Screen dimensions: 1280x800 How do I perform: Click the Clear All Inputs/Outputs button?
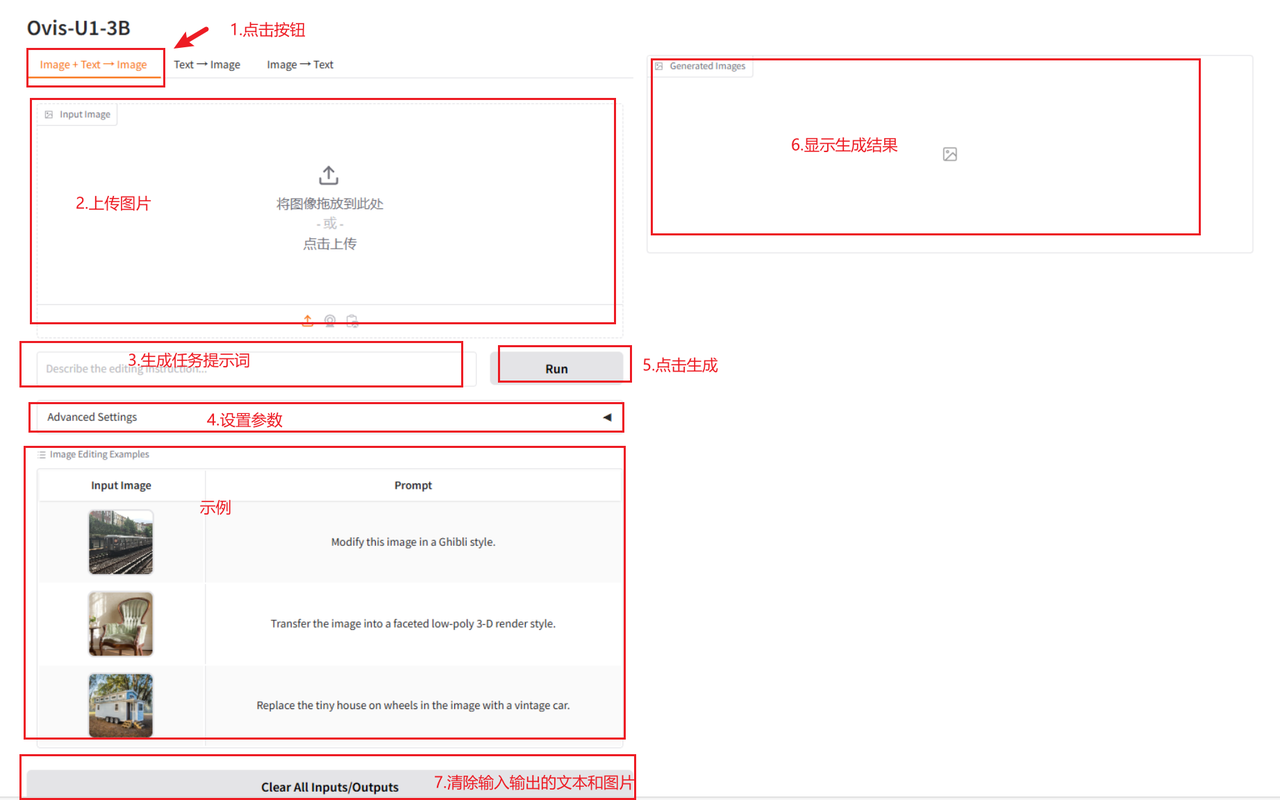tap(329, 786)
